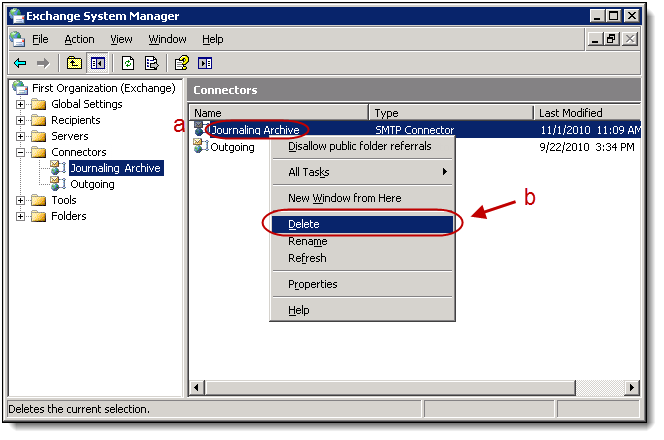Screen dimensions: 664x440
Task: Choose New Window from Here
Action: [x=362, y=198]
